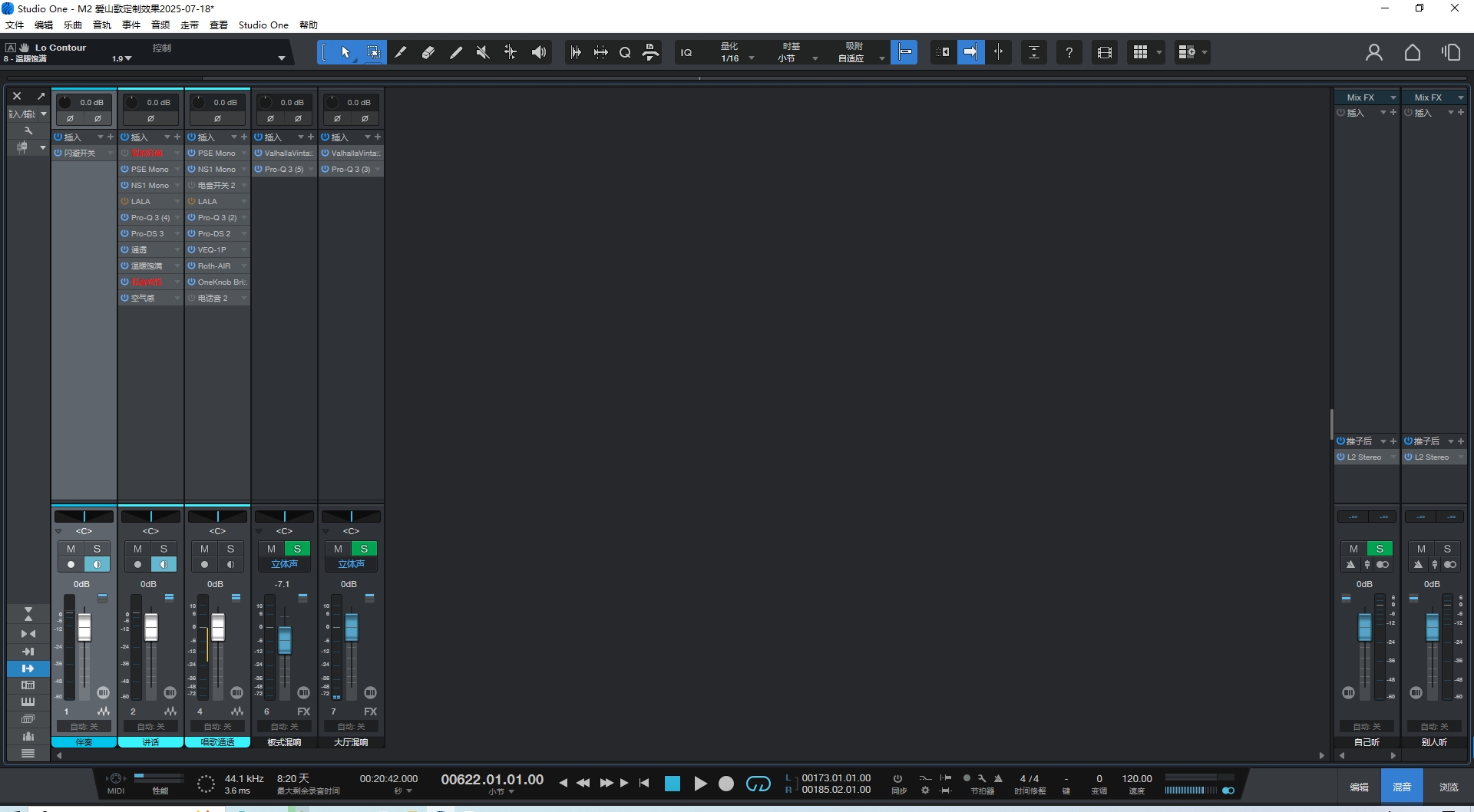Viewport: 1474px width, 812px height.
Task: Expand the Mix FX dropdown on 自己听
Action: tap(1393, 97)
